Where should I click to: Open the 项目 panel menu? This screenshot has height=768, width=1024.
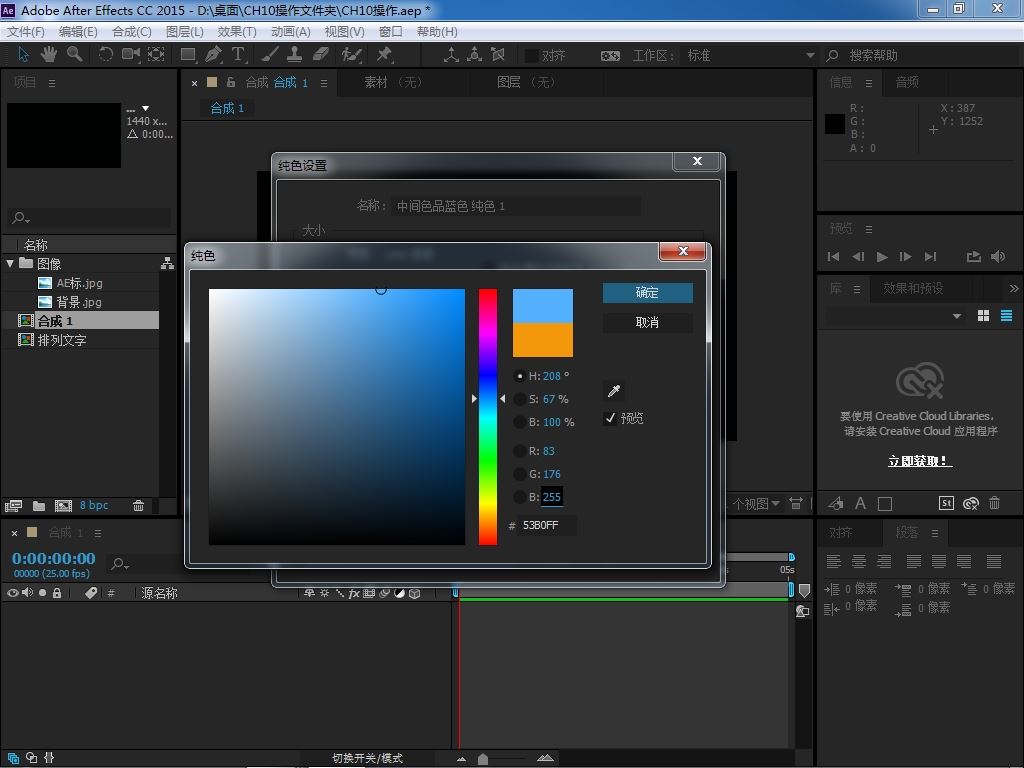coord(52,83)
